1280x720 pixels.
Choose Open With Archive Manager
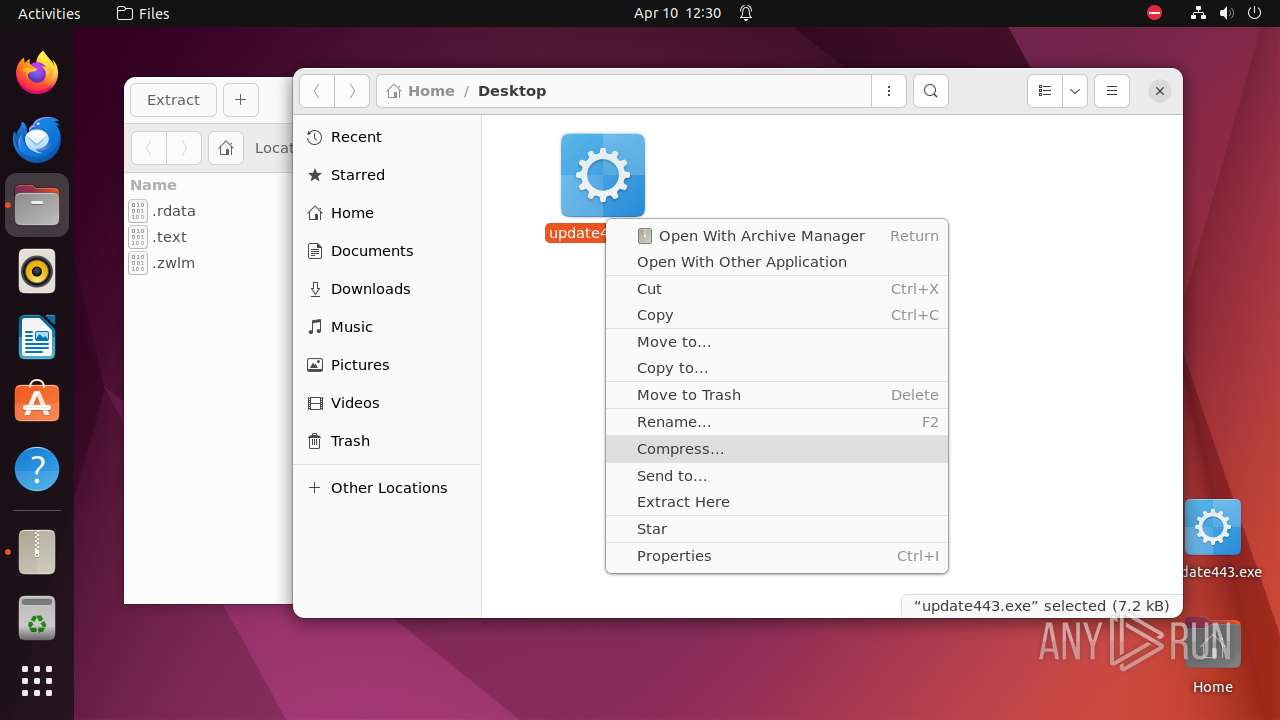click(777, 236)
